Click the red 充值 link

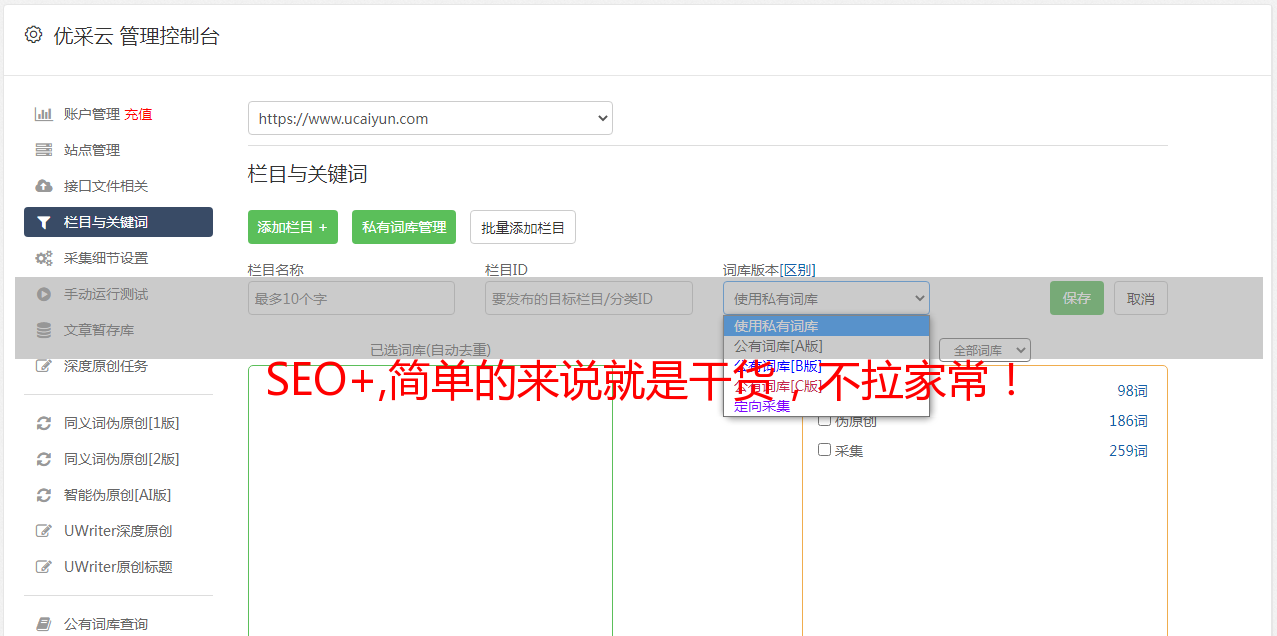(138, 114)
